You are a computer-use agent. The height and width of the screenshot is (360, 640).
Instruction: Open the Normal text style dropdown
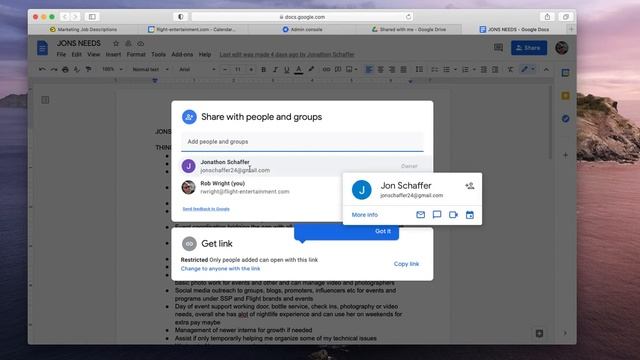150,69
